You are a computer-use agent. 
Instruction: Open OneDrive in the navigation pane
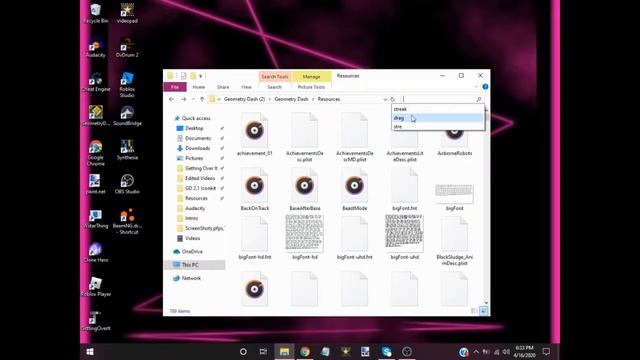coord(192,251)
